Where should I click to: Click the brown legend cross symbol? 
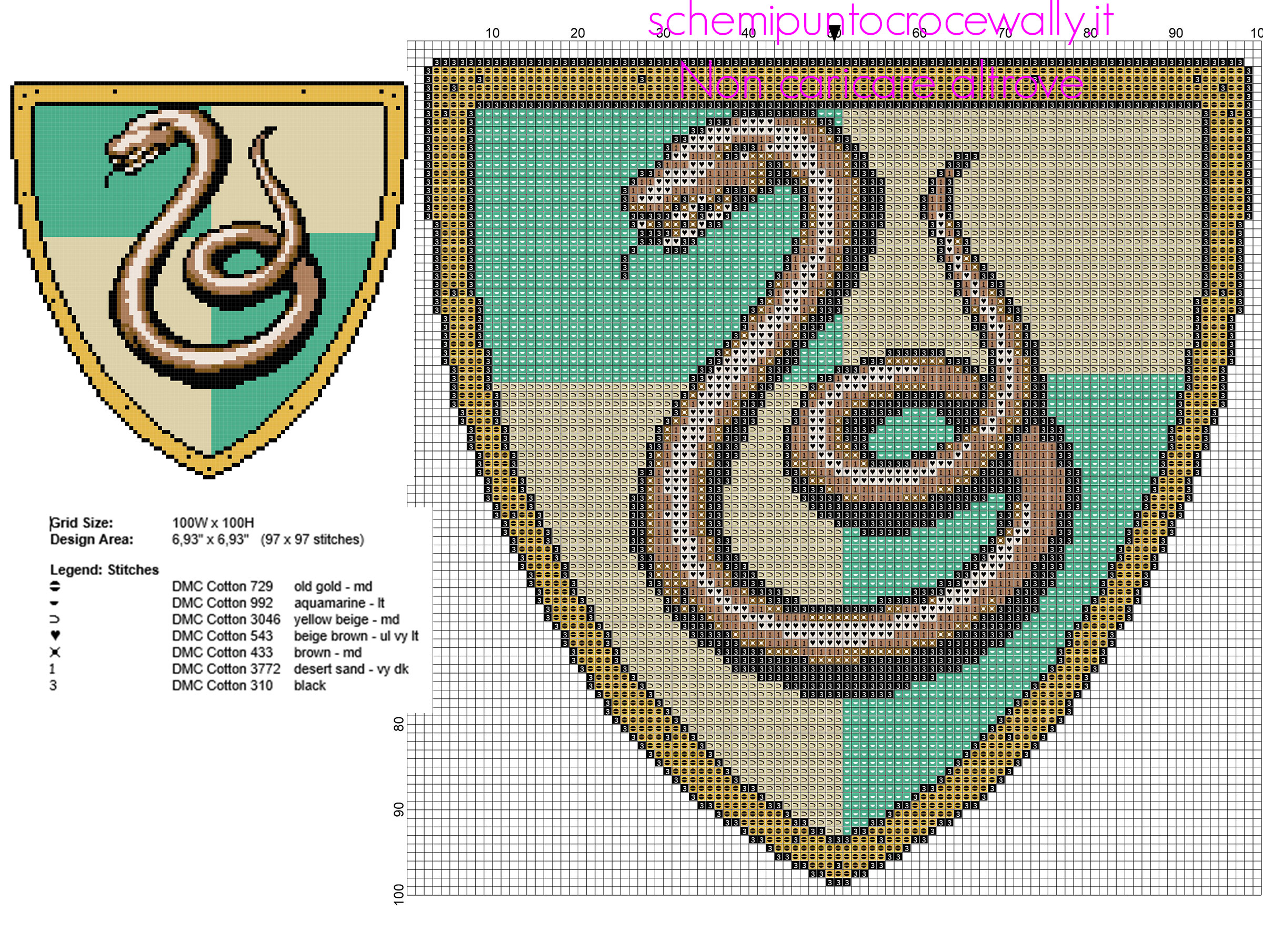coord(55,652)
